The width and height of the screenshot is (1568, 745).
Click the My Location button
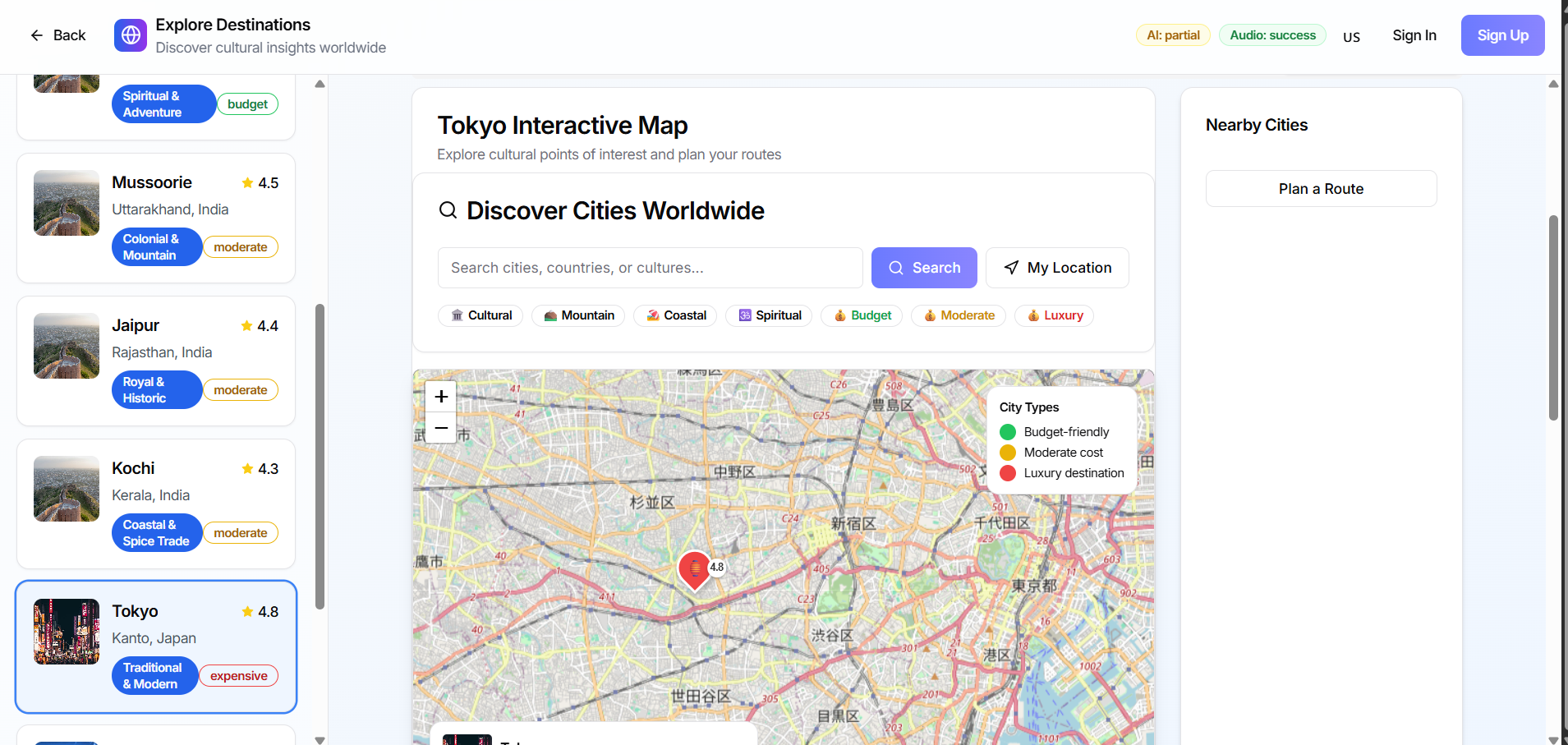(1057, 268)
